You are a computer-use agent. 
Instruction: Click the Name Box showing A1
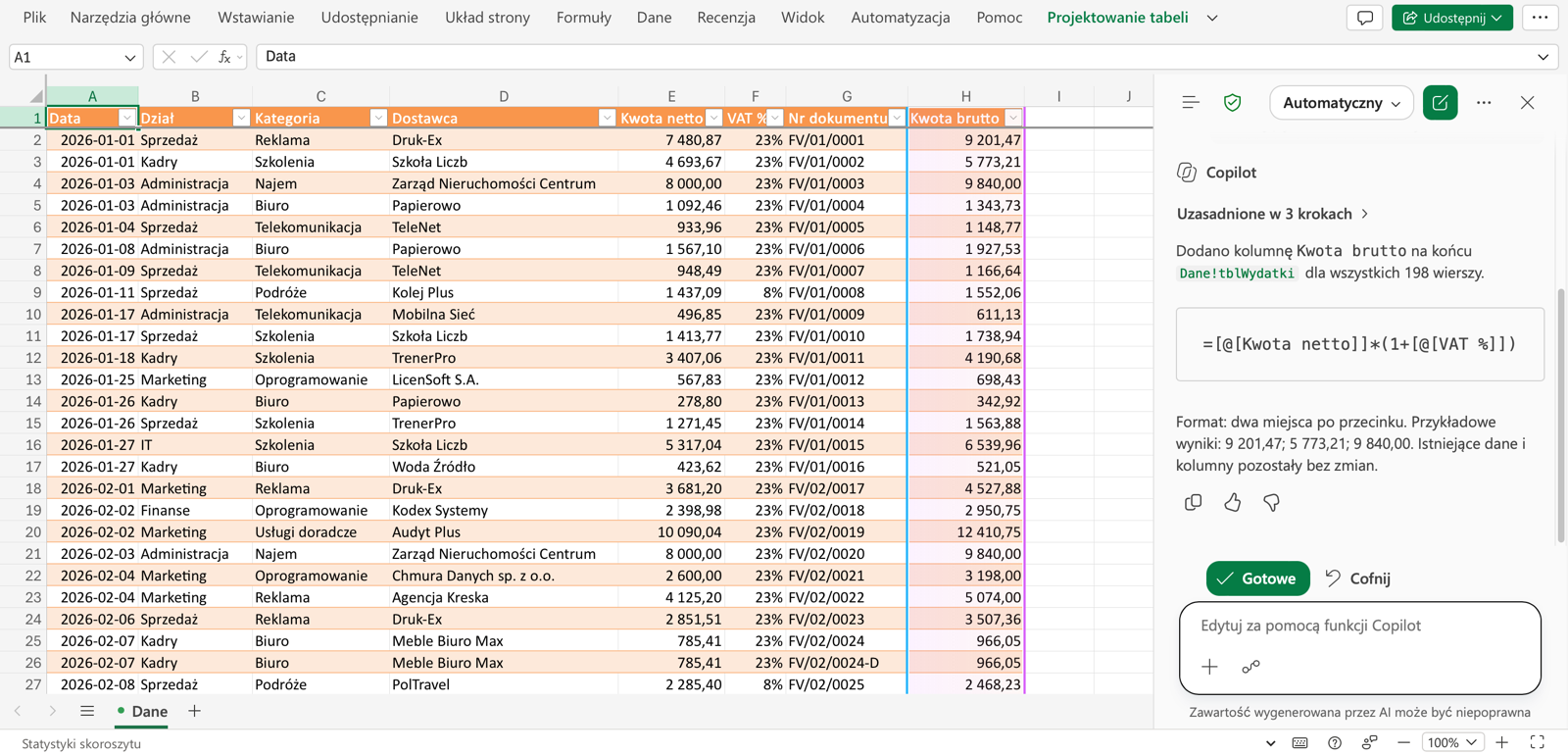pos(75,57)
